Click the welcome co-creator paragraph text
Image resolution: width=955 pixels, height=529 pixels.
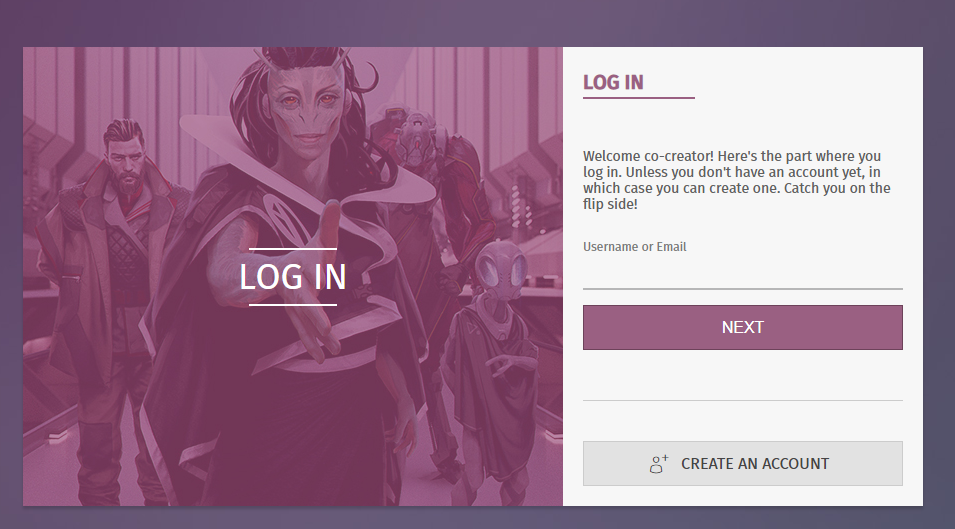point(736,180)
